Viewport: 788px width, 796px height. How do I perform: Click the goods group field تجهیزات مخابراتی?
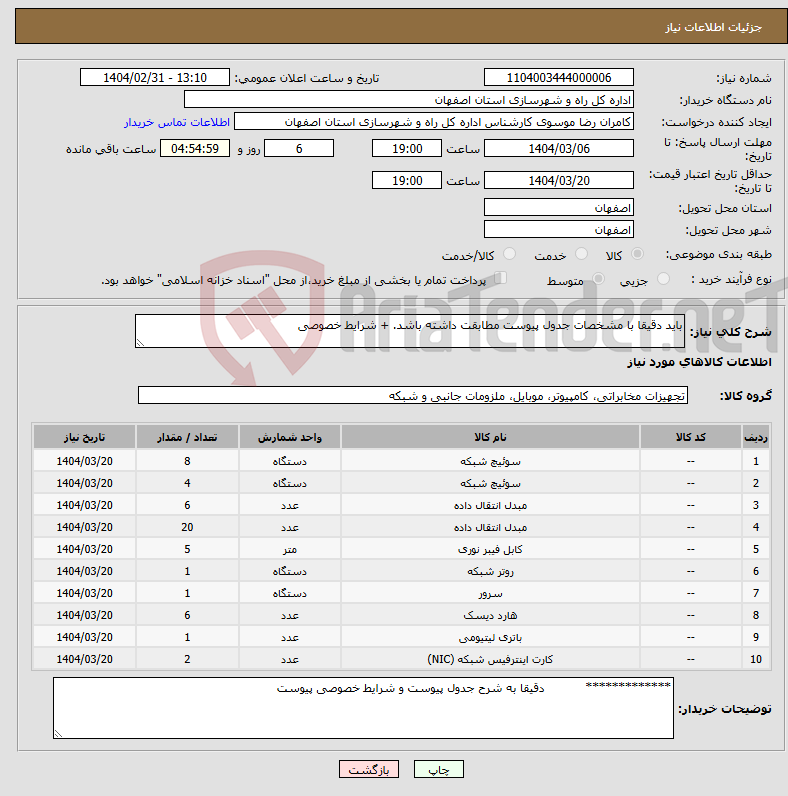[413, 395]
